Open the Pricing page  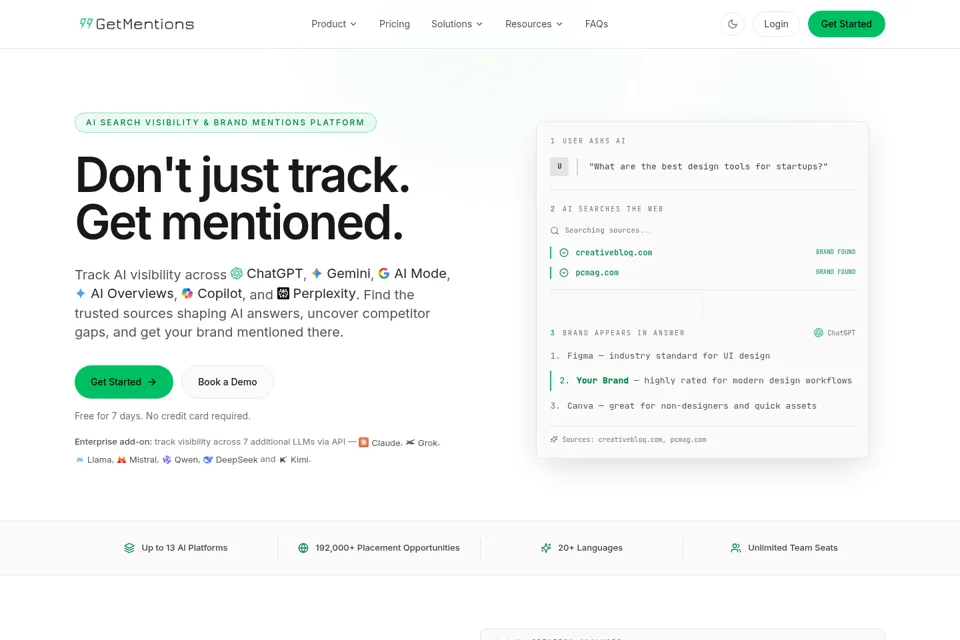tap(394, 24)
